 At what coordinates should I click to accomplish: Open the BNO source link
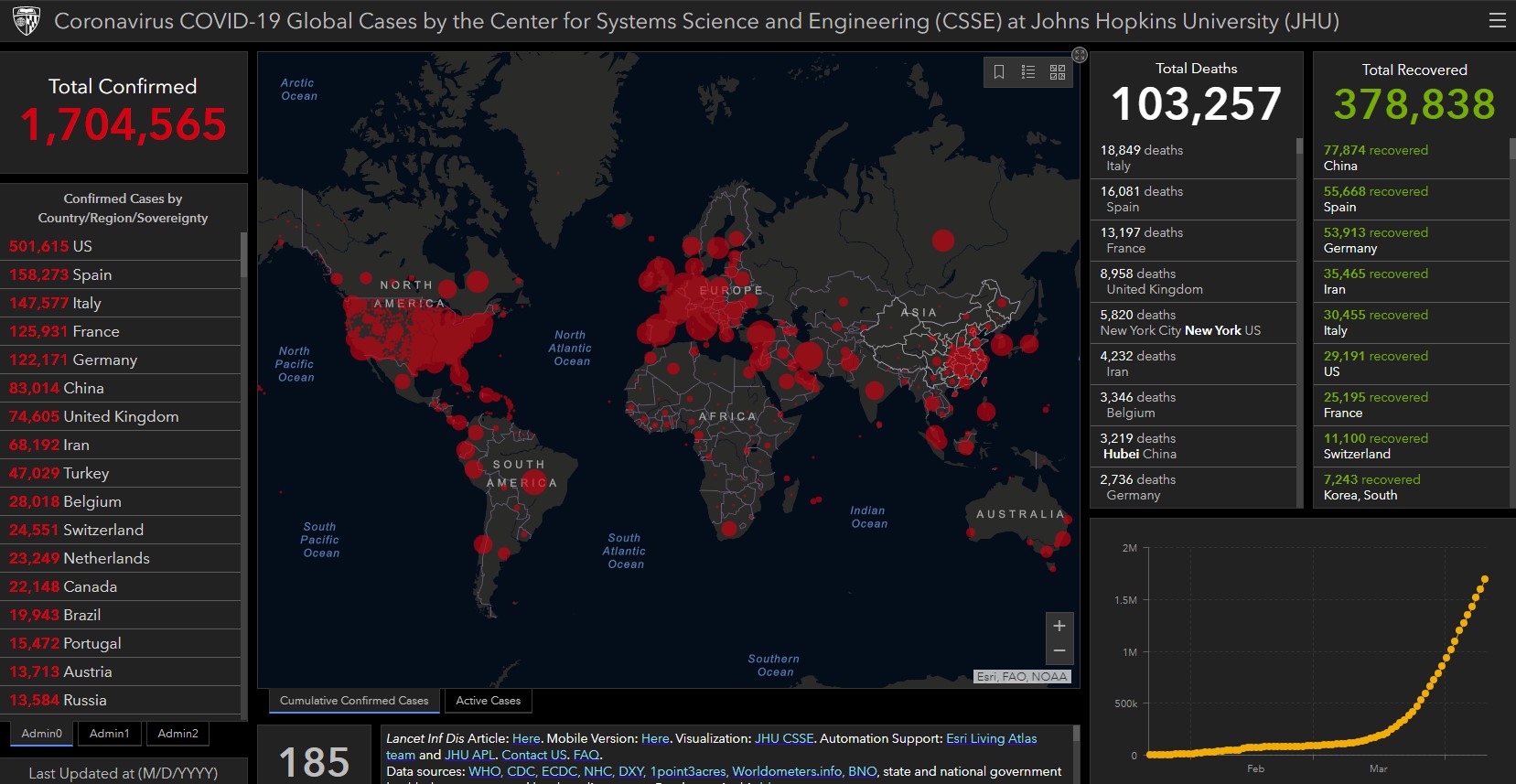pyautogui.click(x=862, y=771)
